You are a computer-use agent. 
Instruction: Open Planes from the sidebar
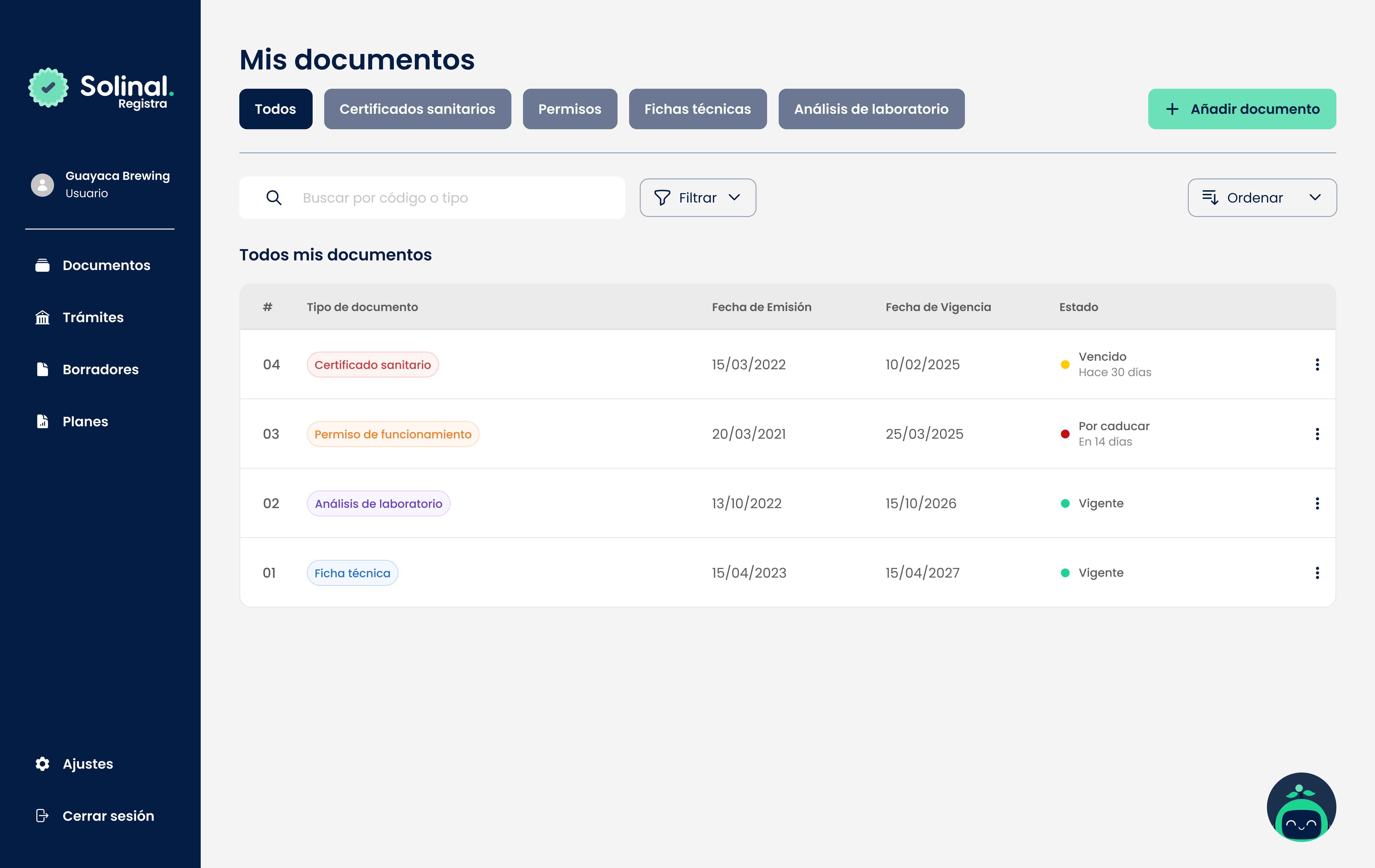pyautogui.click(x=85, y=421)
